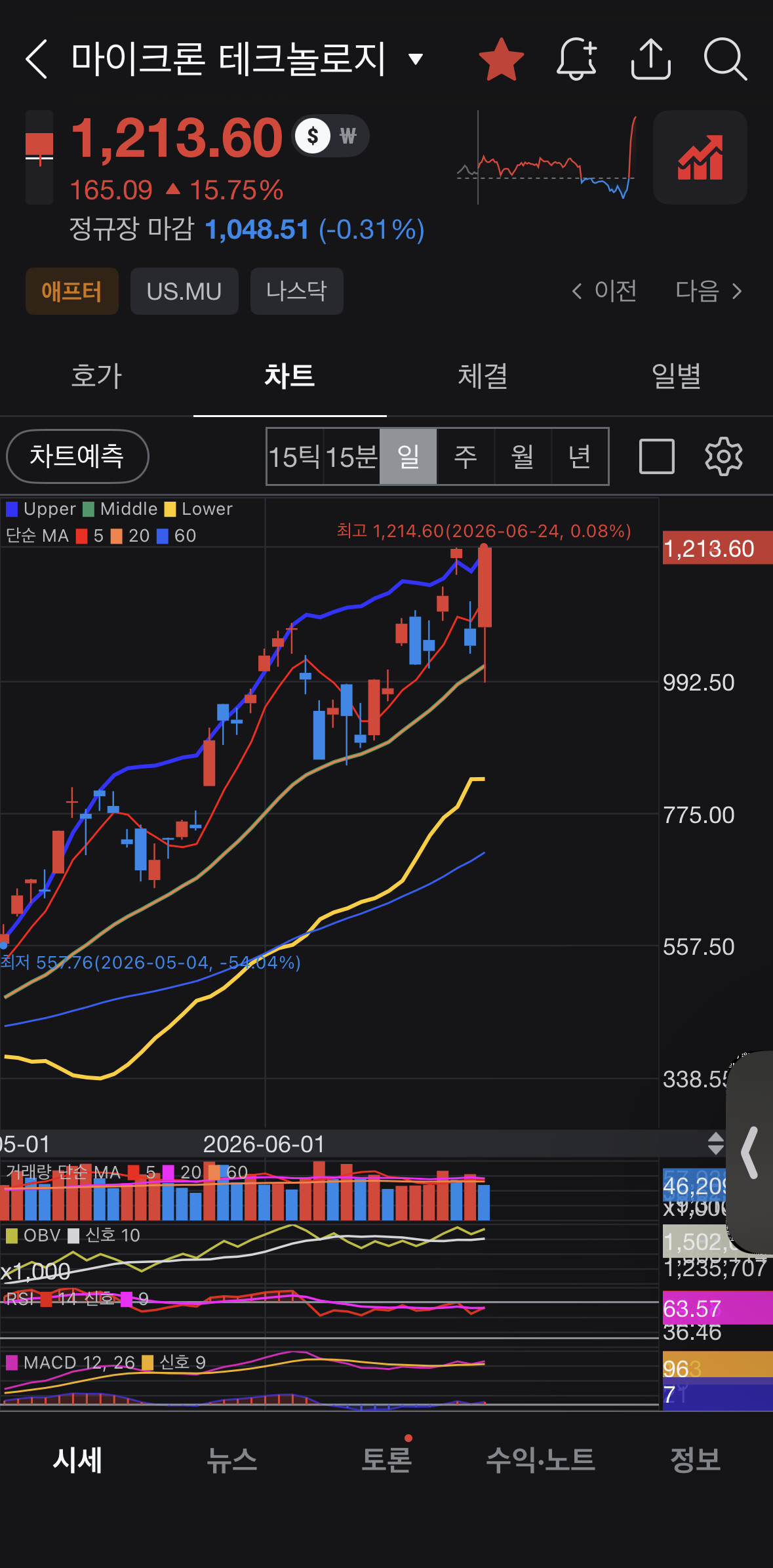Expand the collapsed side panel chevron handle

click(750, 1152)
